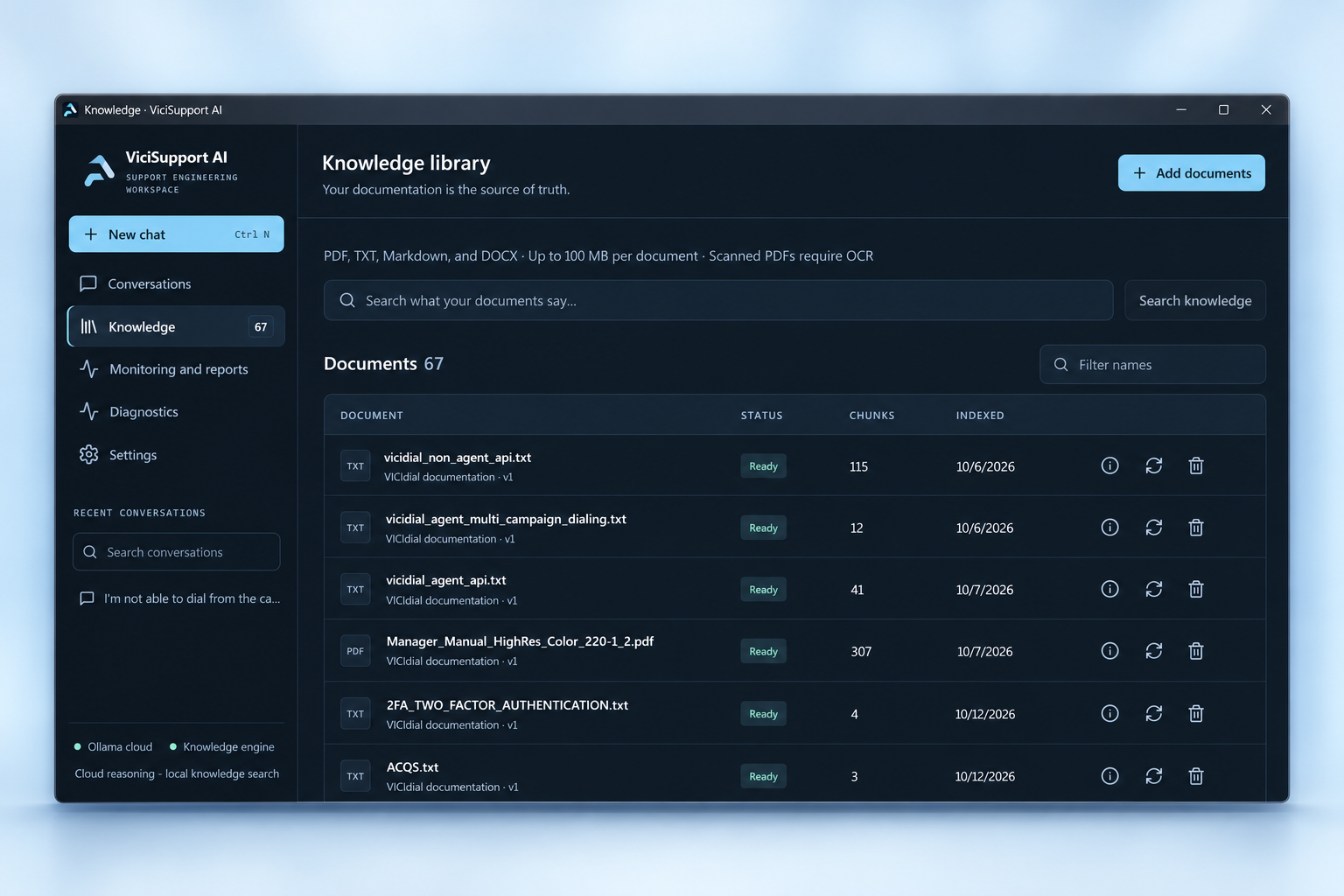The image size is (1344, 896).
Task: Click the 67 badge on Knowledge item
Action: [x=261, y=326]
